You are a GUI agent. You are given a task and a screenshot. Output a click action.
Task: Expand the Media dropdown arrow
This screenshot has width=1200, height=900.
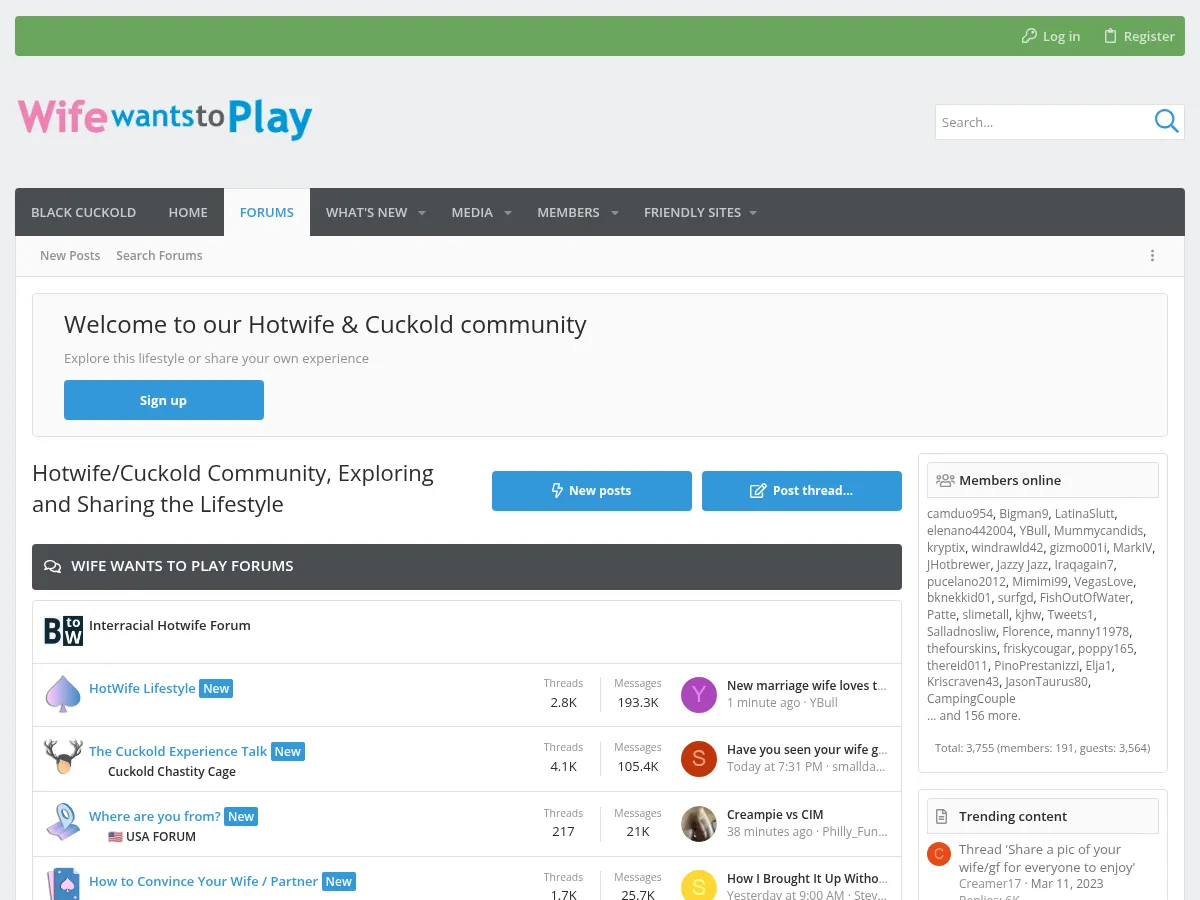point(507,212)
